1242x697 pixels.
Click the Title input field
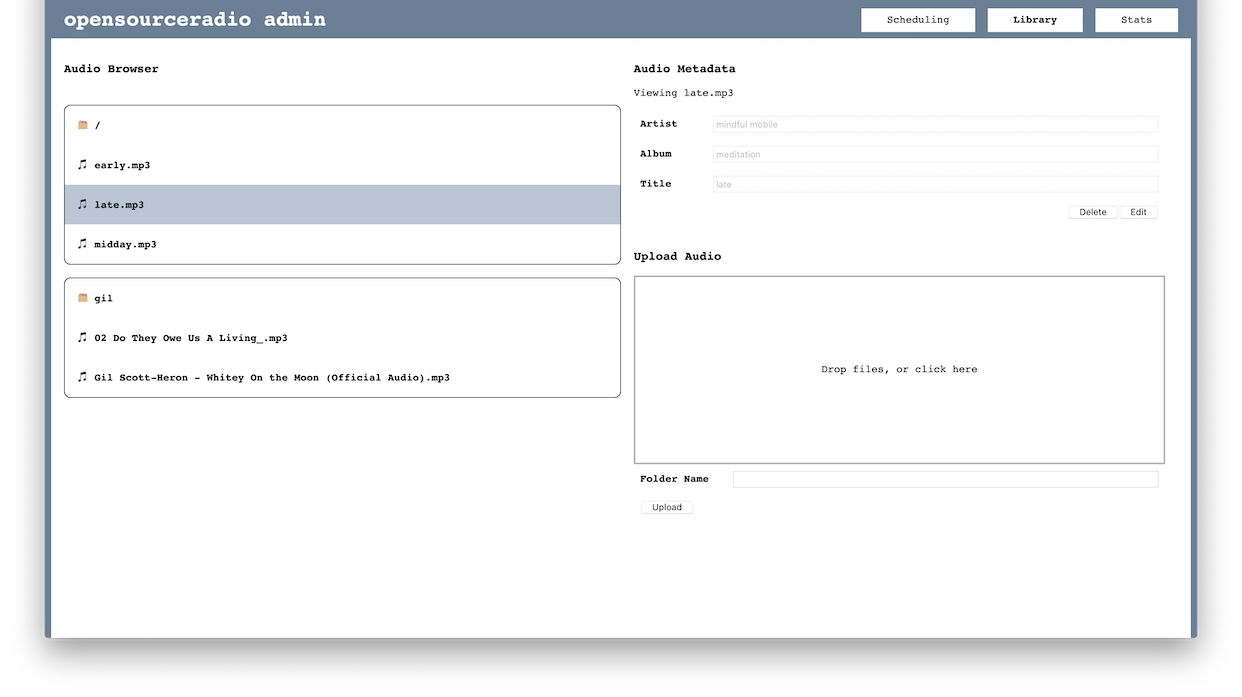[x=935, y=184]
